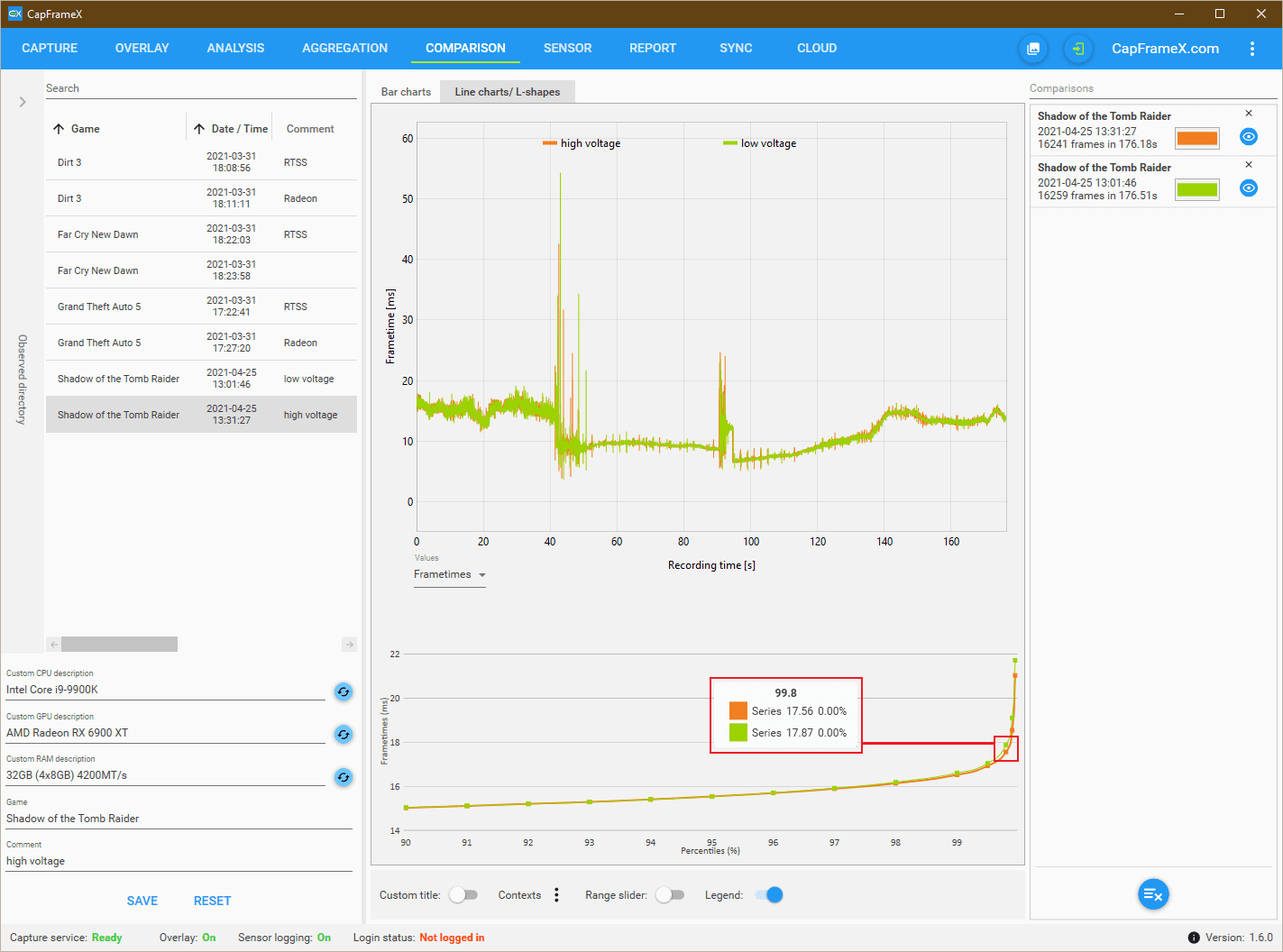Image resolution: width=1283 pixels, height=952 pixels.
Task: Open the OVERLAY tab
Action: 142,48
